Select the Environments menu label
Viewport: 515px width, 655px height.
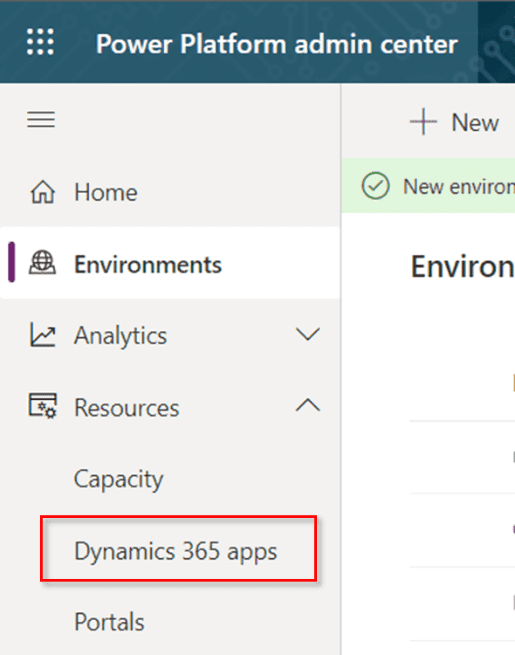click(x=148, y=265)
